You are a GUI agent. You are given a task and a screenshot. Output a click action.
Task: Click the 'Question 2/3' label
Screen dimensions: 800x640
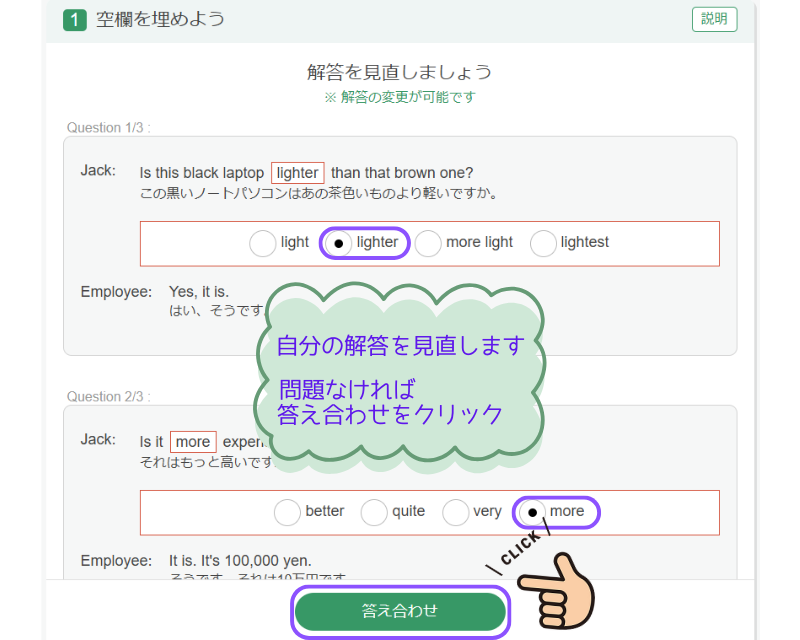point(108,397)
